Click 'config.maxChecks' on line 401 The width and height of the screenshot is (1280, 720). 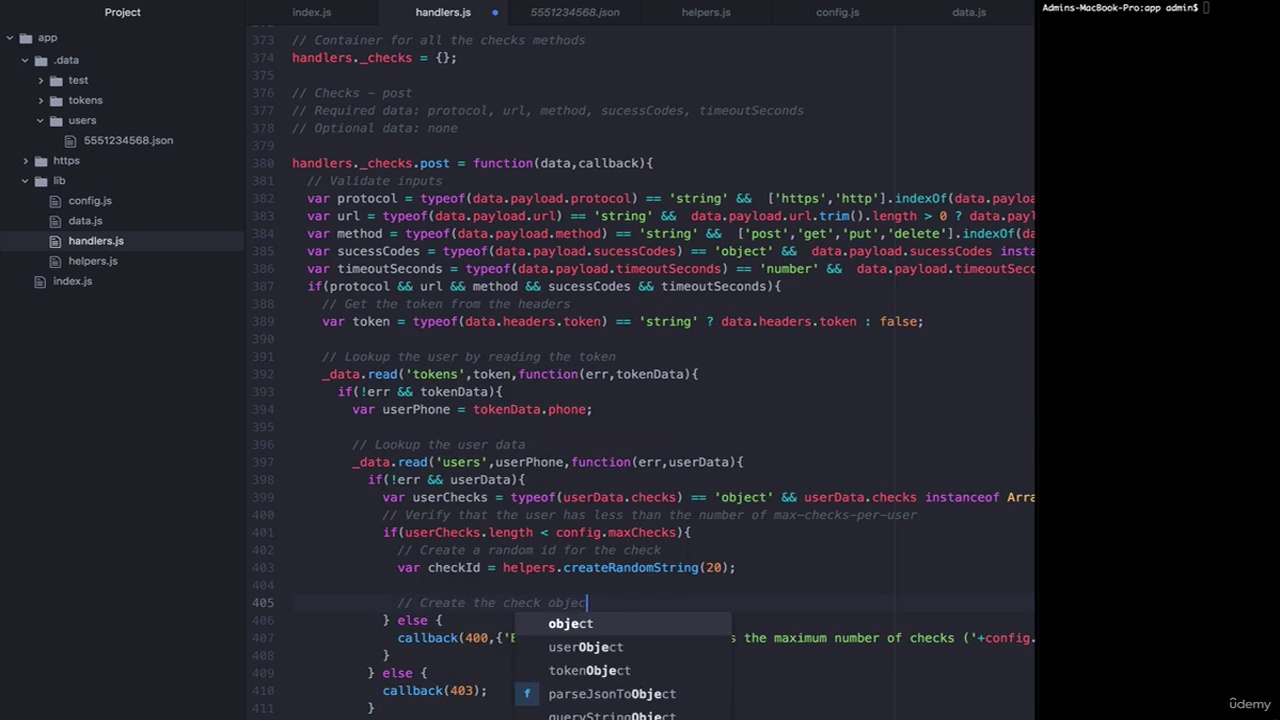[616, 533]
